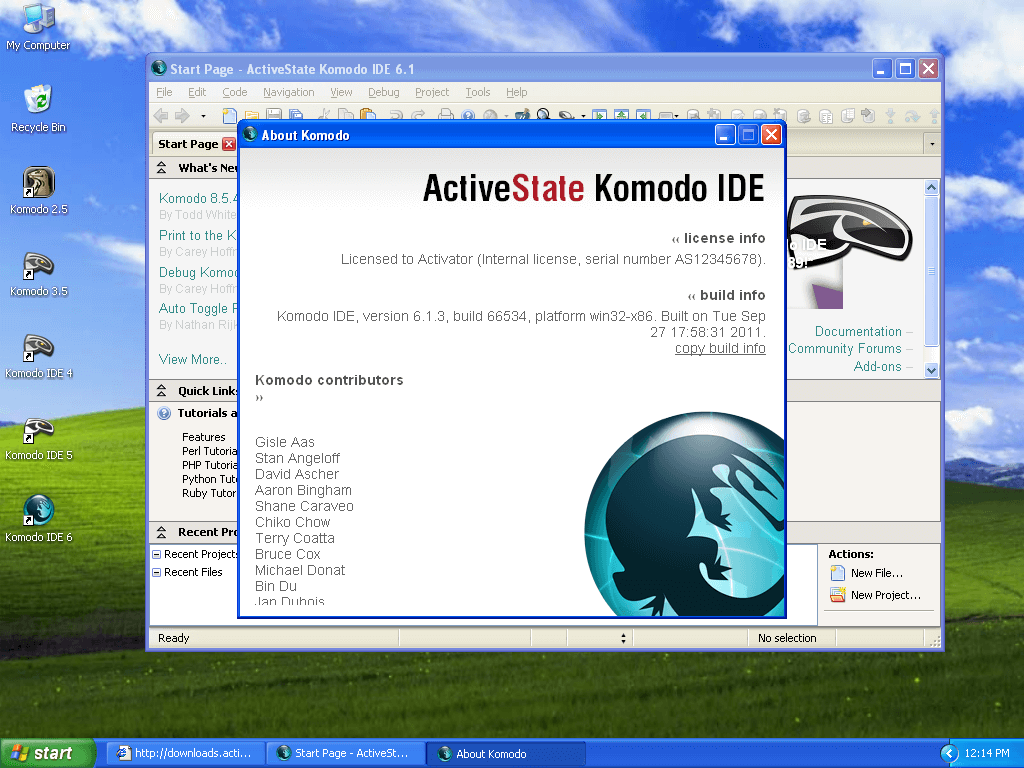The image size is (1024, 768).
Task: Open the Komodo 8.5.4 news link
Action: click(198, 198)
